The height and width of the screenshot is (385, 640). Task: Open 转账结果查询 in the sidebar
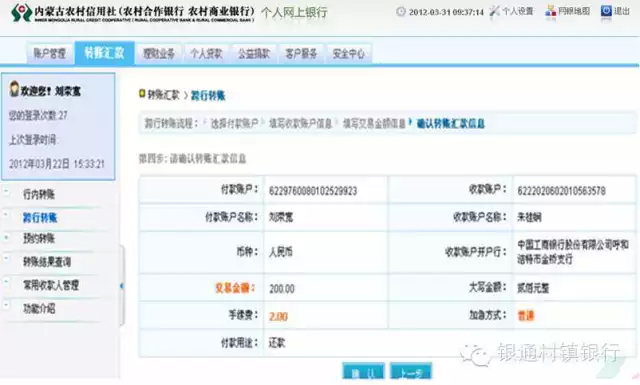47,262
